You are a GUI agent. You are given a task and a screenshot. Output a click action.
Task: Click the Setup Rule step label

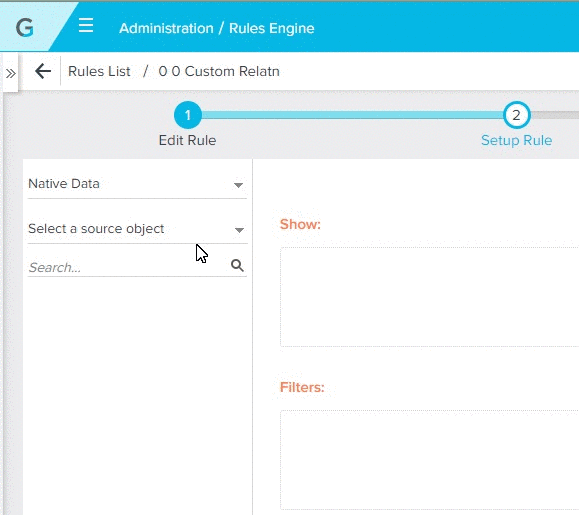click(x=517, y=140)
